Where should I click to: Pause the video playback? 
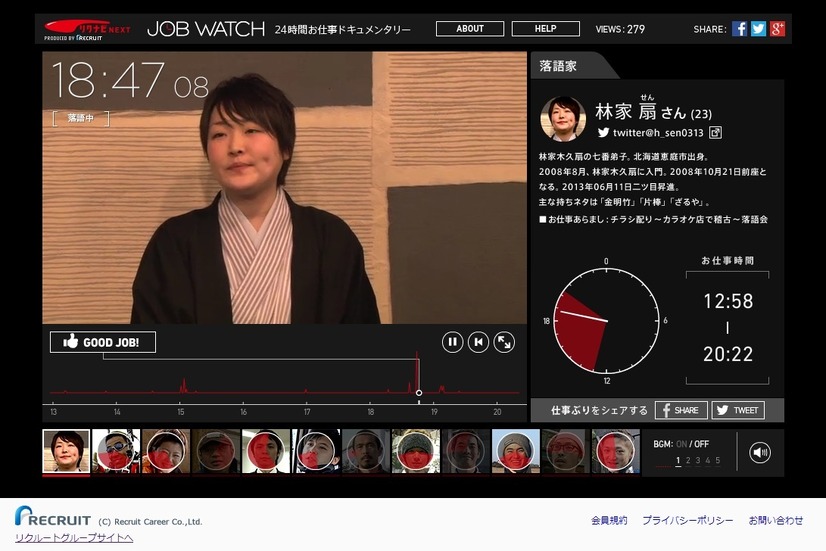point(453,342)
